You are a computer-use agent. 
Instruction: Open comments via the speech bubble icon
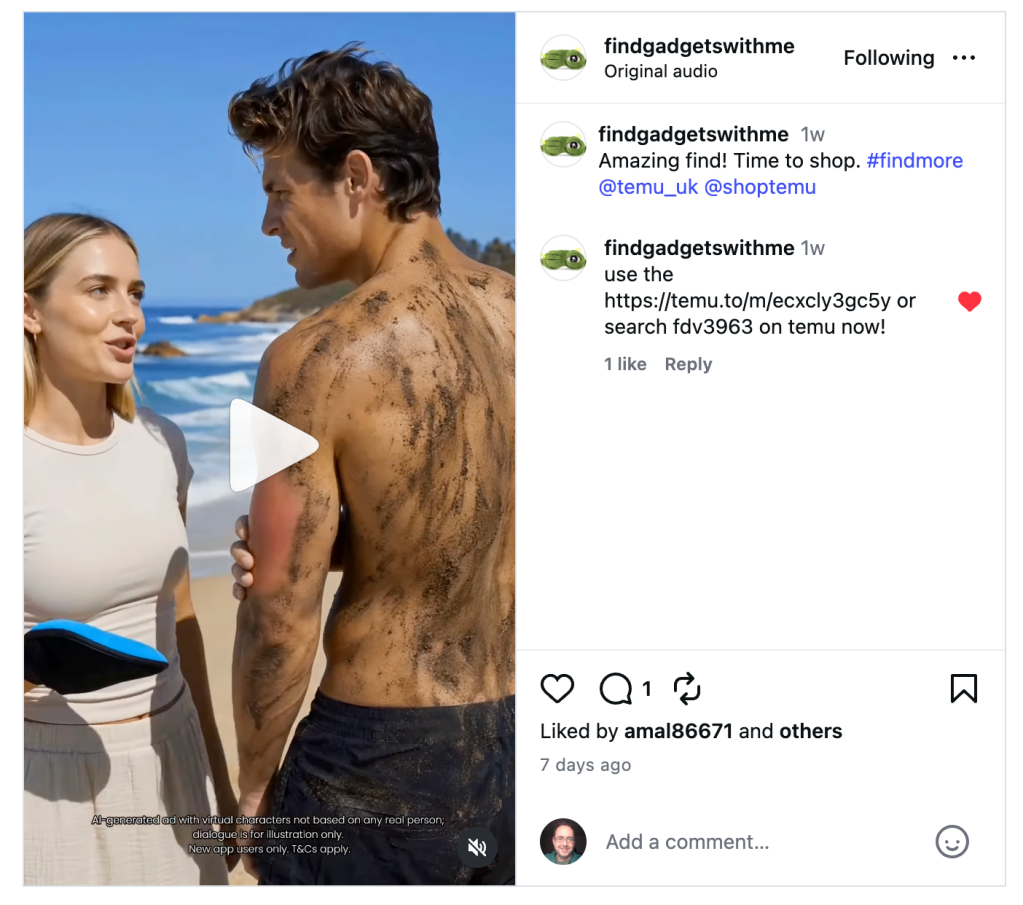point(615,688)
